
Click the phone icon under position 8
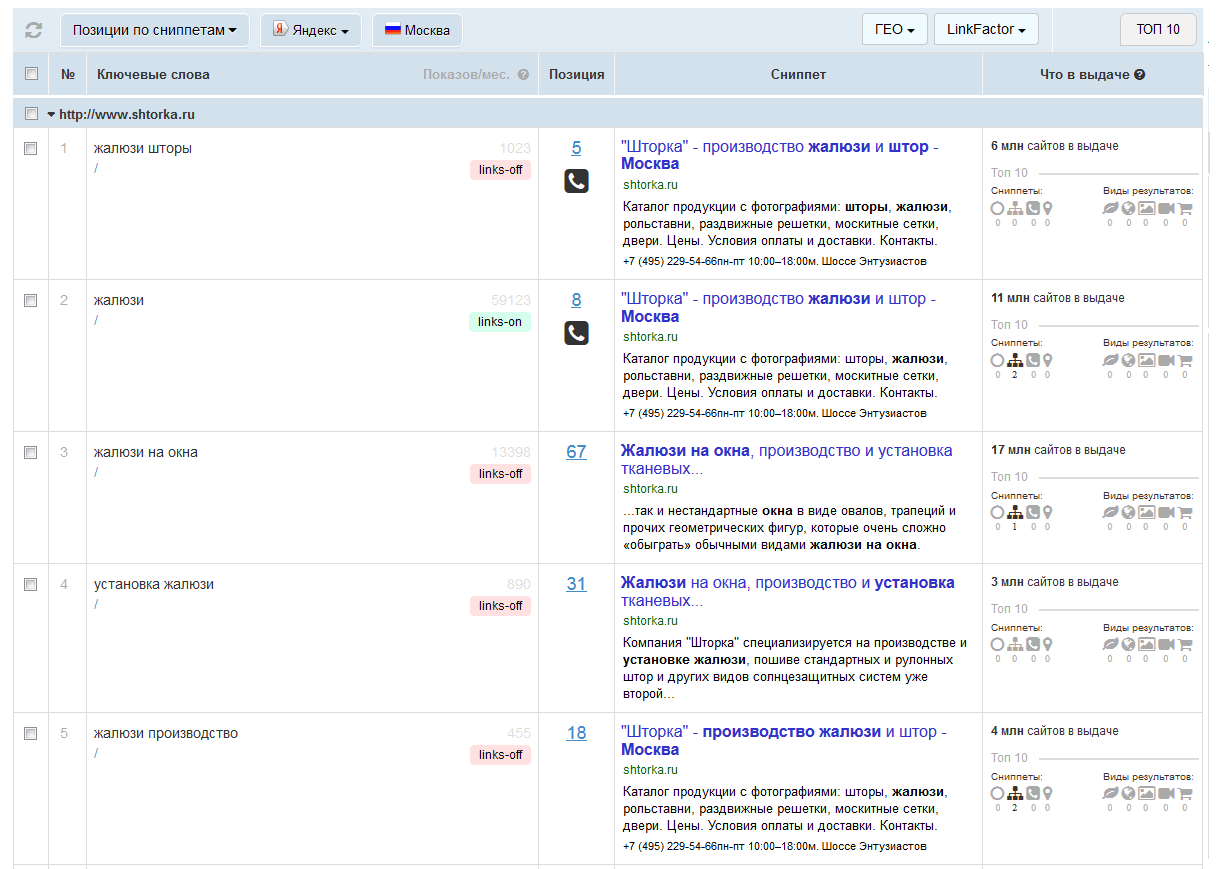point(576,333)
